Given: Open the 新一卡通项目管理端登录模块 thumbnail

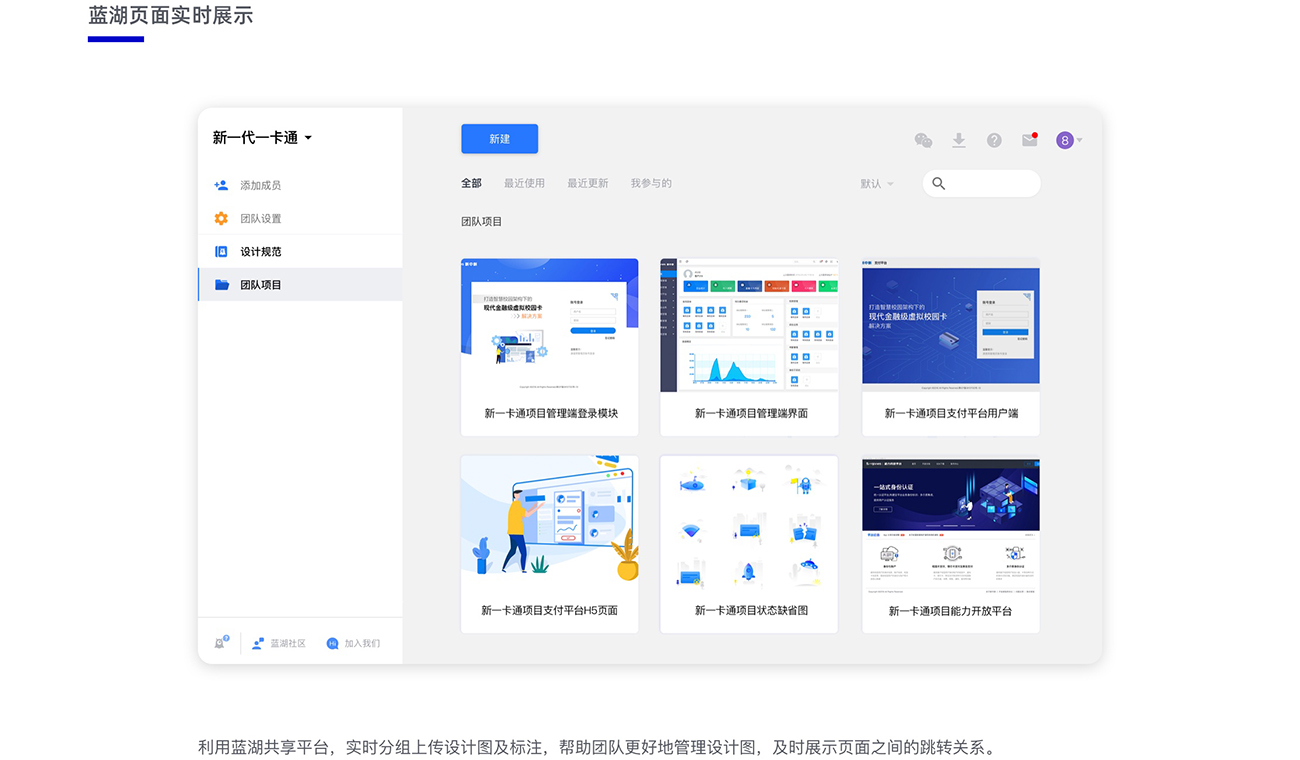Looking at the screenshot, I should click(549, 325).
